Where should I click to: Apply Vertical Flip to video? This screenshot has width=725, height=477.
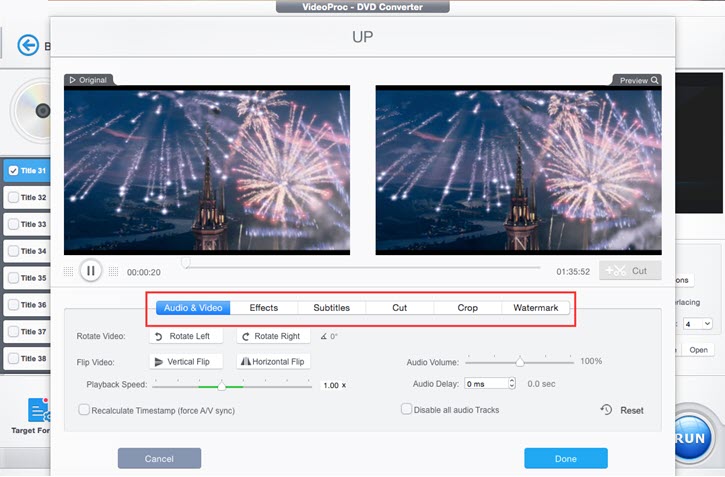coord(186,361)
